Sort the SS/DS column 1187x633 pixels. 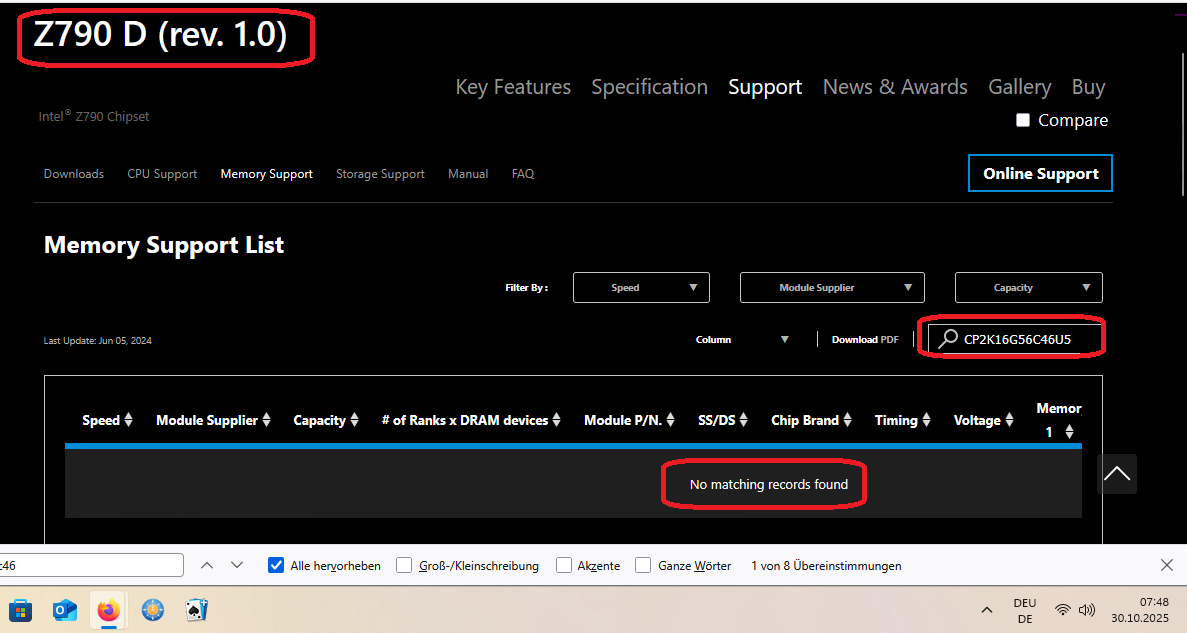click(x=743, y=420)
